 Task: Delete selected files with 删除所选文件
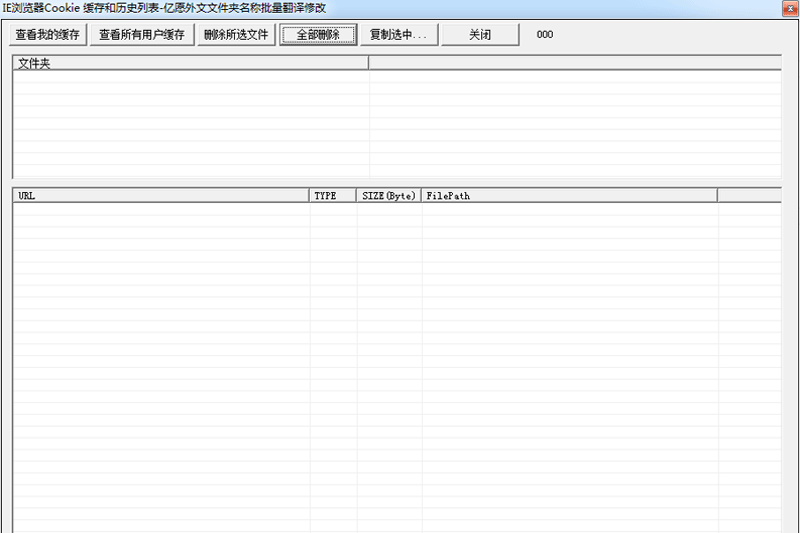(x=236, y=35)
